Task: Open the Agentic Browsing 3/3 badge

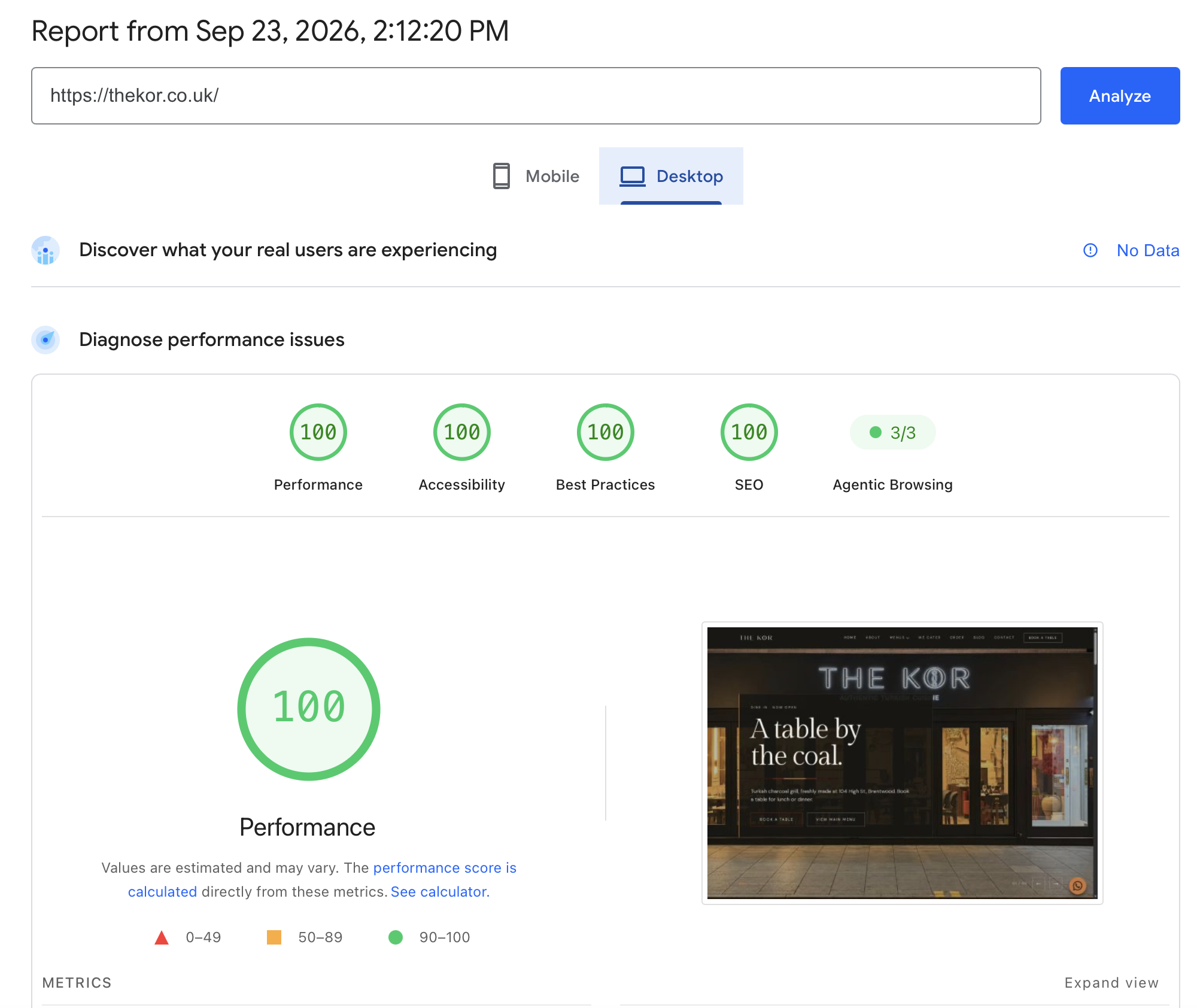Action: tap(892, 432)
